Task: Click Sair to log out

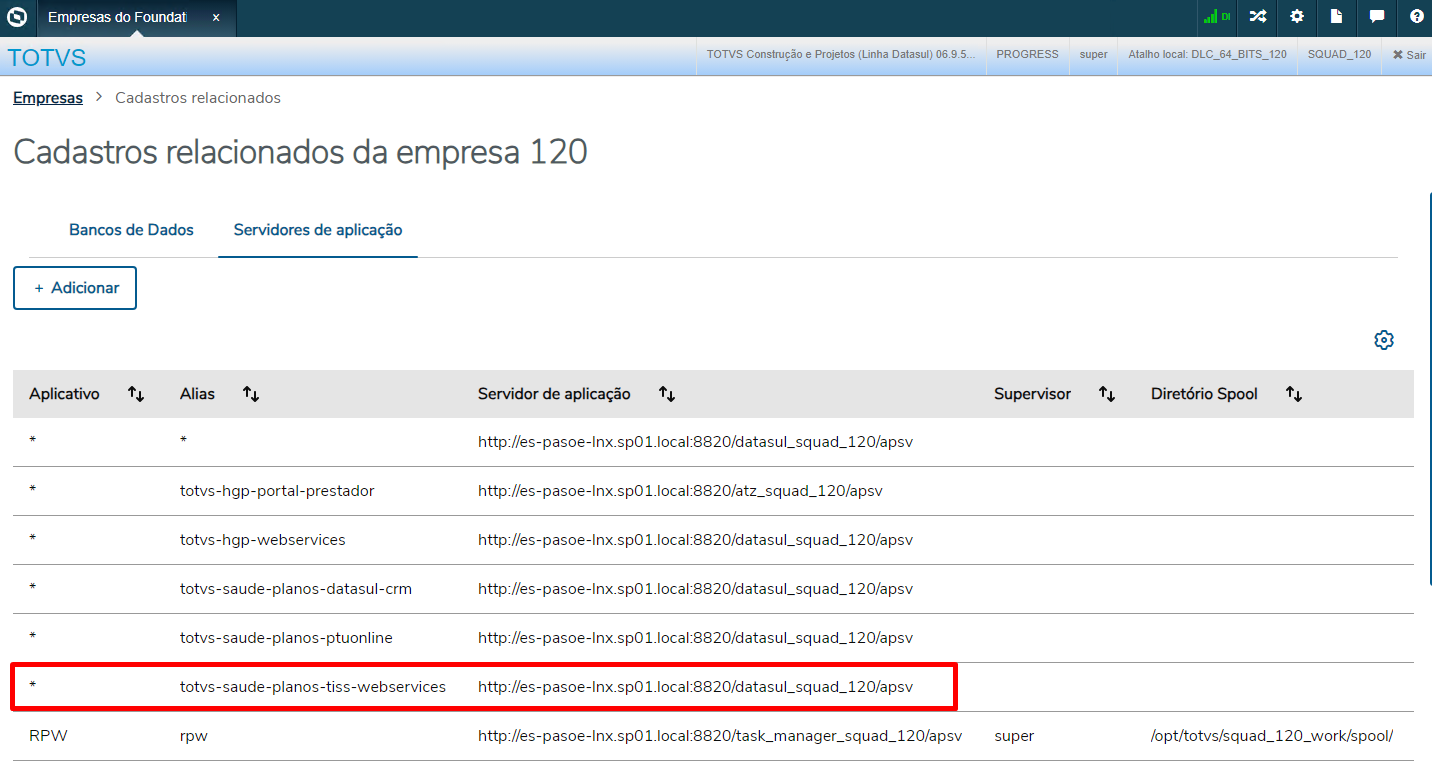Action: coord(1410,55)
